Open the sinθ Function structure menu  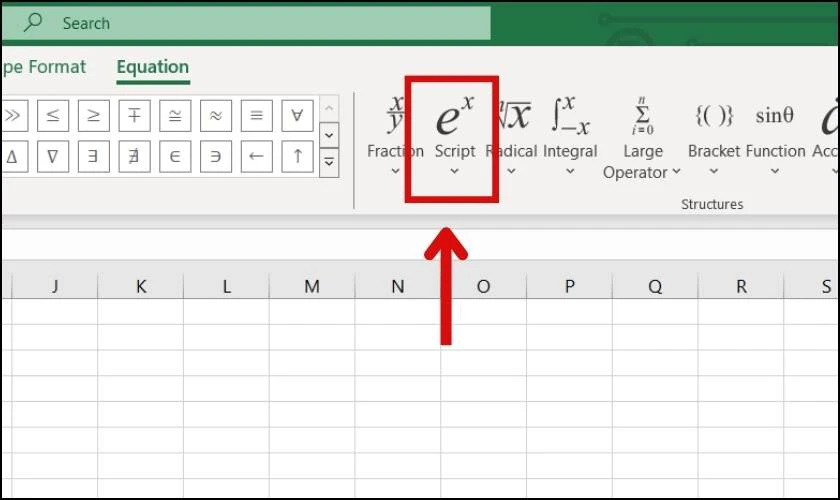coord(775,137)
